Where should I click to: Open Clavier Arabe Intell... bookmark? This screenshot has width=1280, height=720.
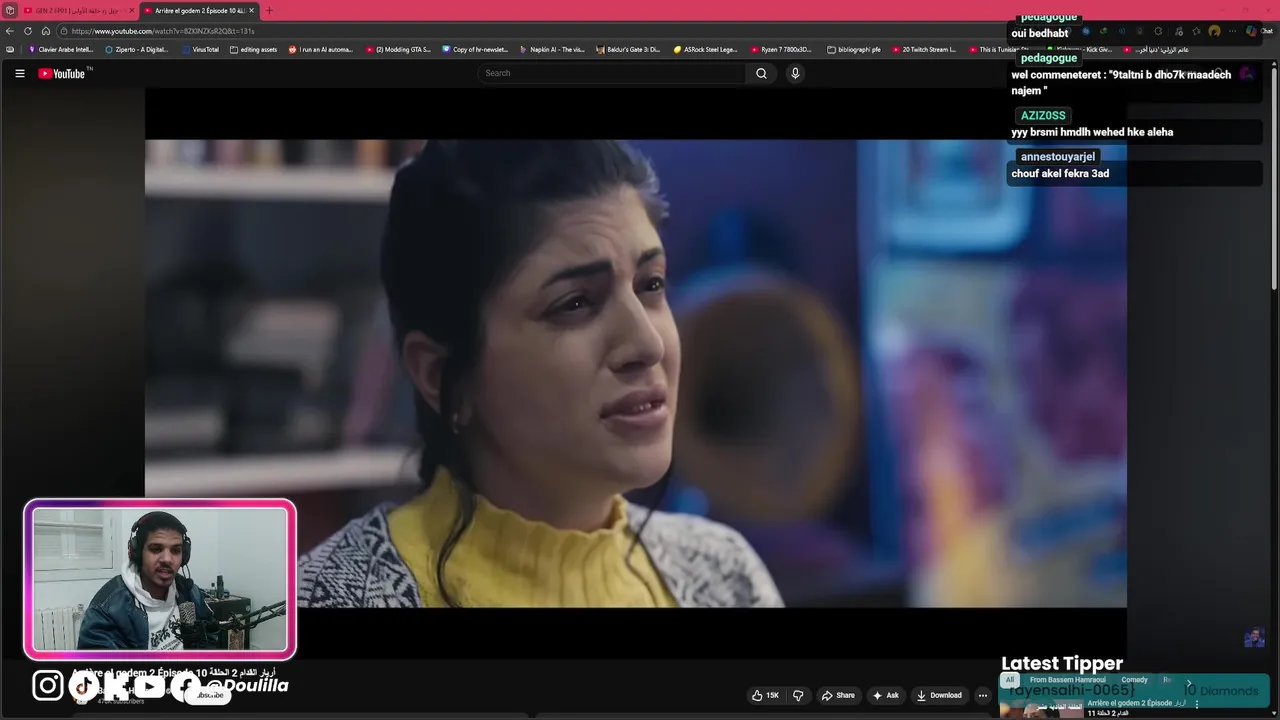click(x=61, y=49)
